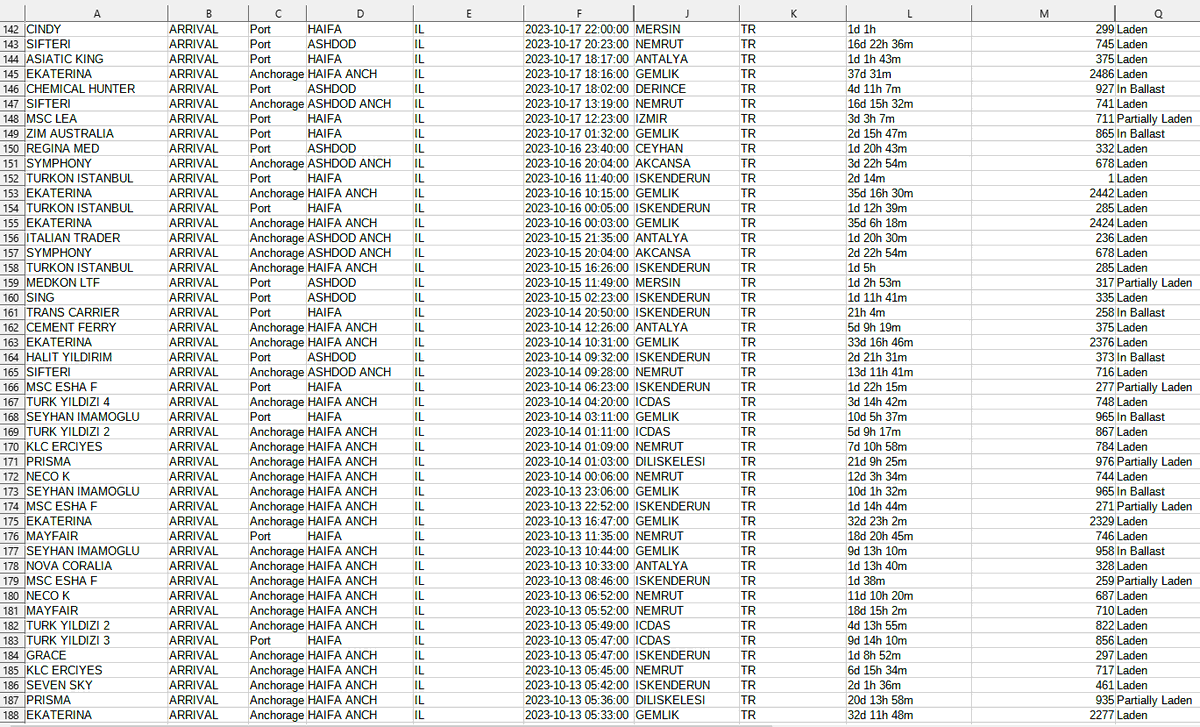Select the 21h 4m duration cell
This screenshot has width=1200, height=727.
909,312
